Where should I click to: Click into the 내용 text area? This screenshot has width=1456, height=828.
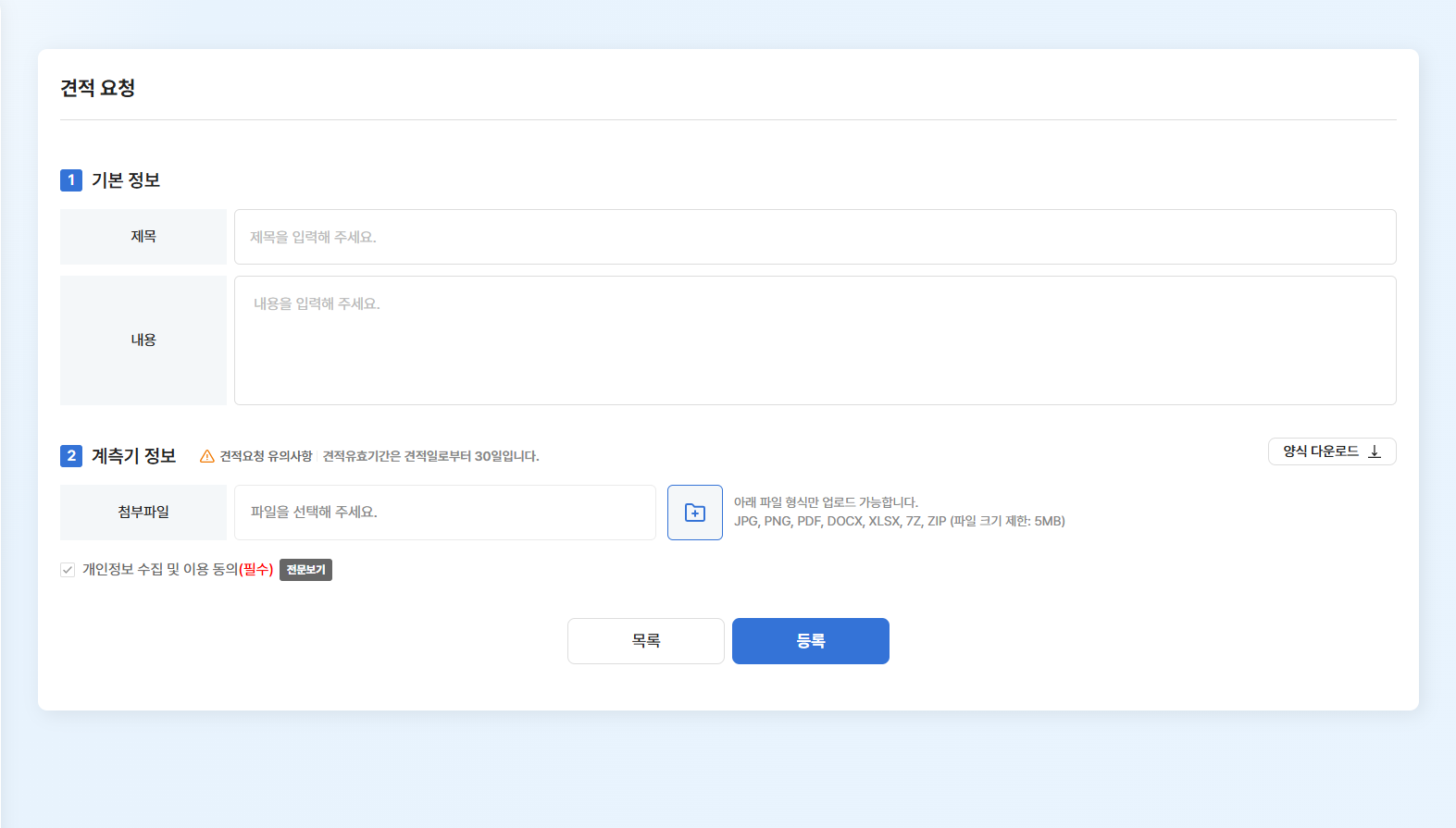point(815,340)
